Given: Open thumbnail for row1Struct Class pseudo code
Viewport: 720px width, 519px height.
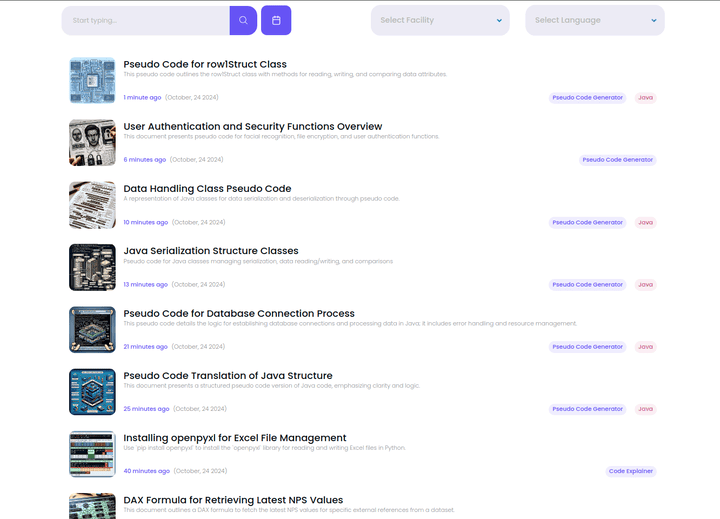Looking at the screenshot, I should 93,80.
